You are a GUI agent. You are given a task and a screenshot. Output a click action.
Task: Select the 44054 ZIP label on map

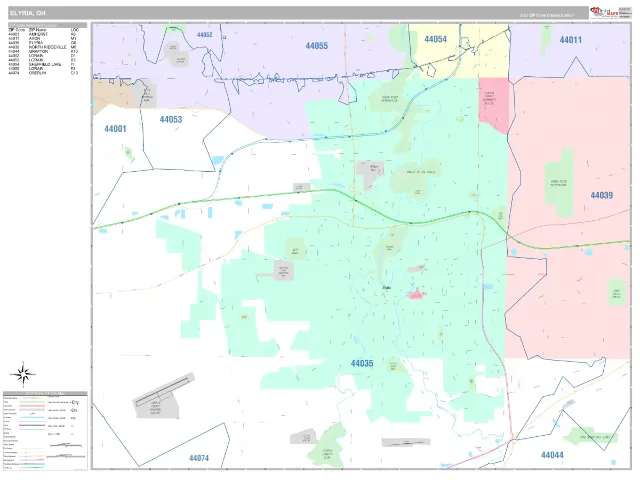(436, 39)
